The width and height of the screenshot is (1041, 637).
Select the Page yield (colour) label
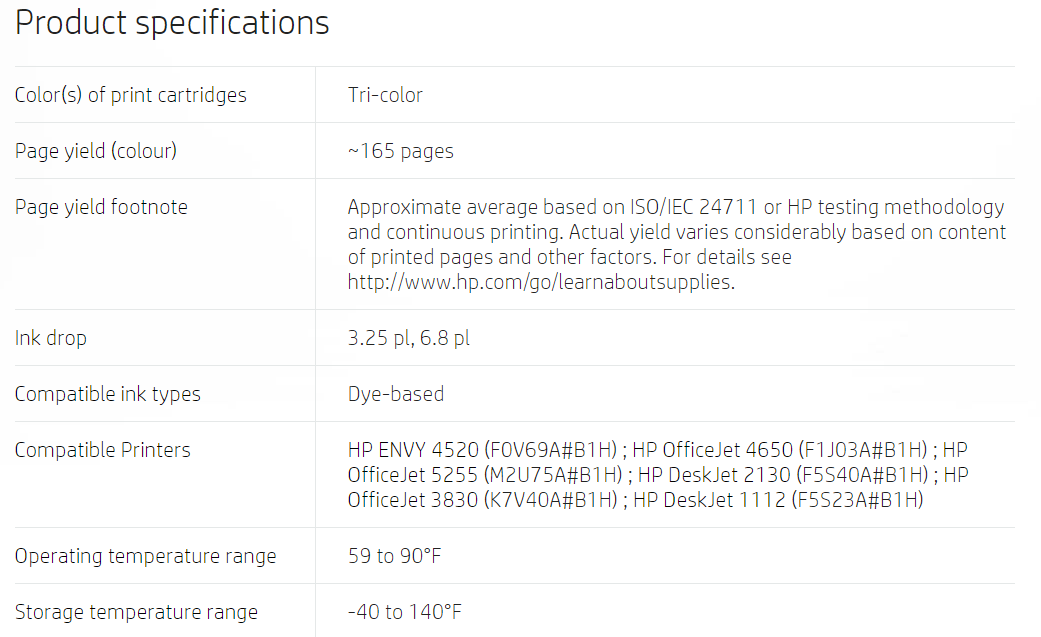[x=96, y=151]
